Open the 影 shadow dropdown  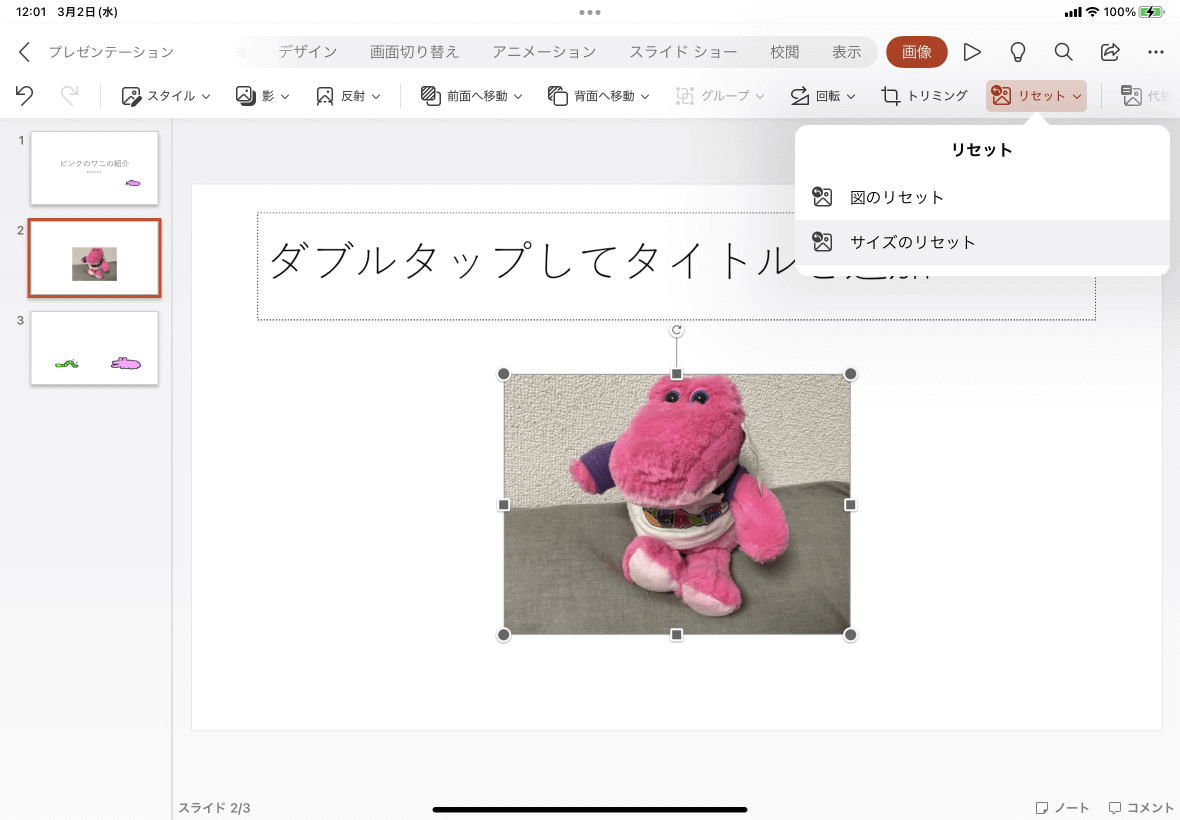(262, 96)
